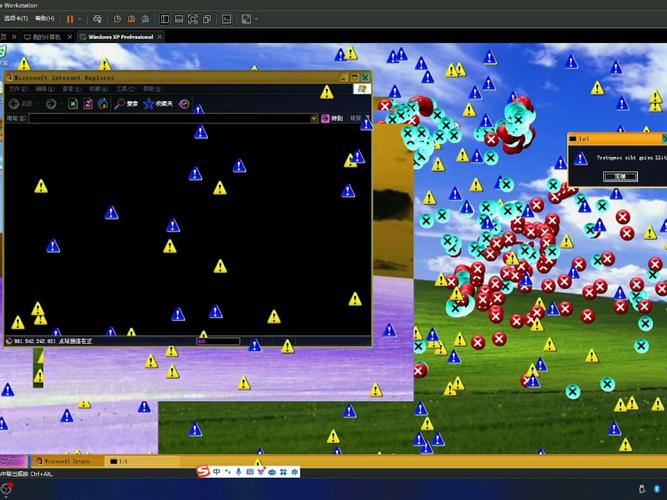Open the dropdown arrow beside the pause button
This screenshot has width=667, height=500.
(80, 19)
